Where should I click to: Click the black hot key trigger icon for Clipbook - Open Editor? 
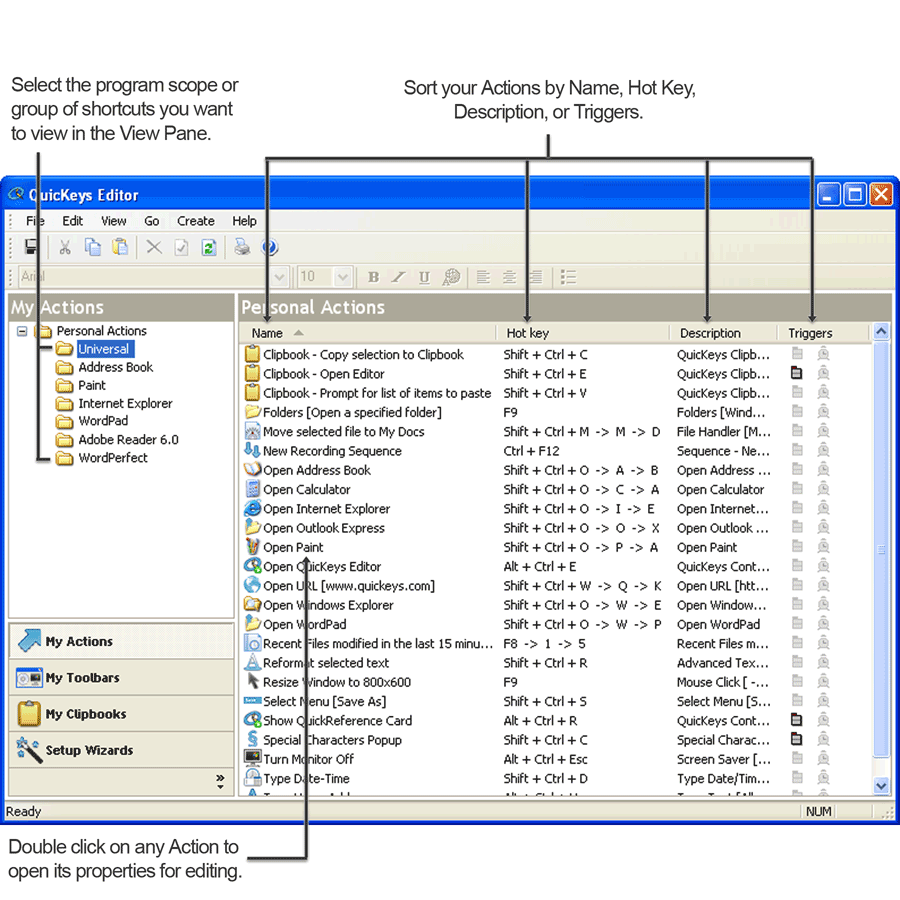coord(797,373)
